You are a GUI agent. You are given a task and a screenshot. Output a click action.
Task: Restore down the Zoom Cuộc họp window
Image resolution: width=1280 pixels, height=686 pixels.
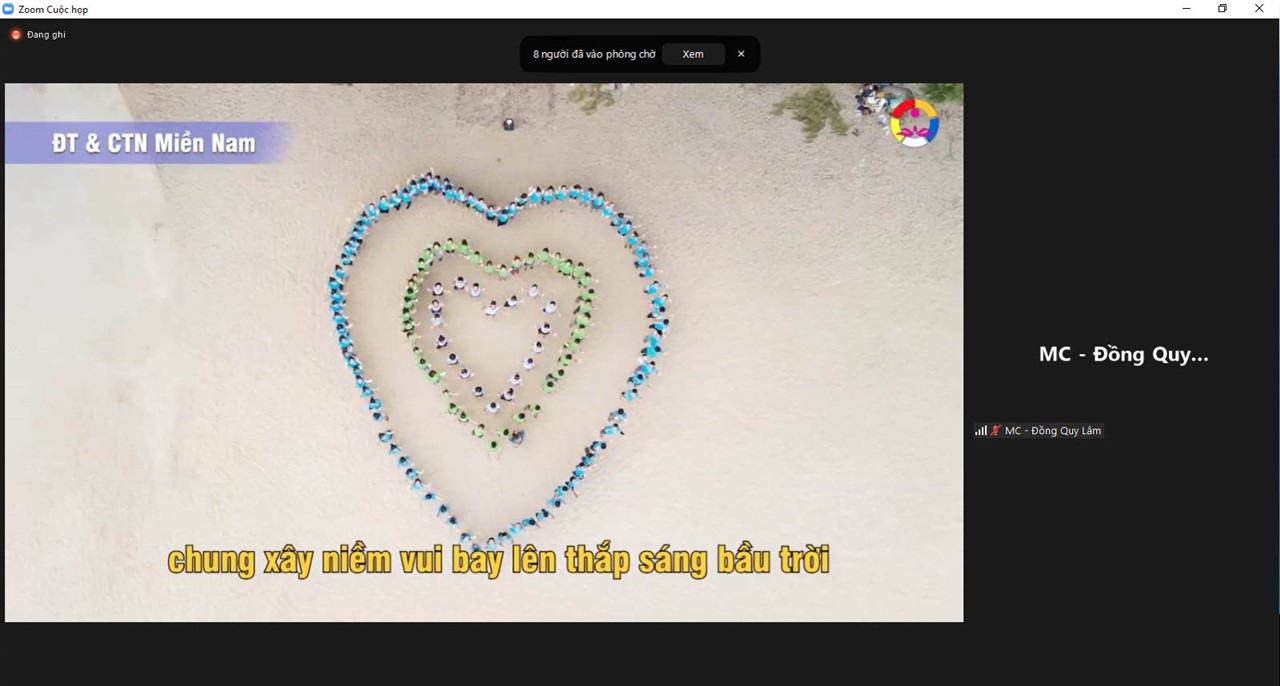(x=1222, y=9)
